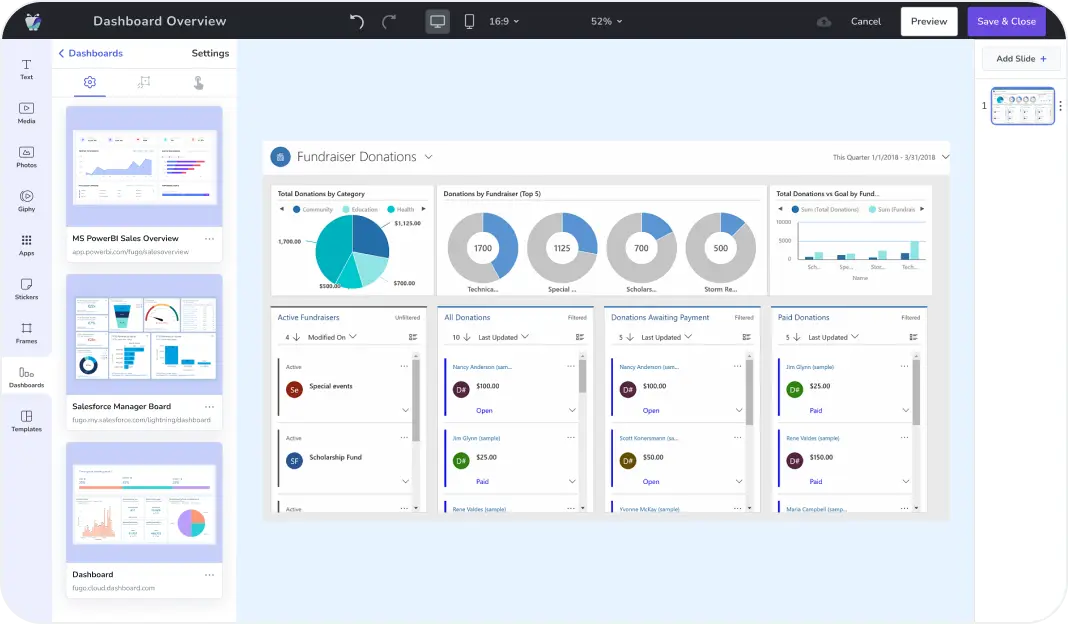Open the Giphy panel
Viewport: 1068px width, 624px height.
tap(27, 201)
